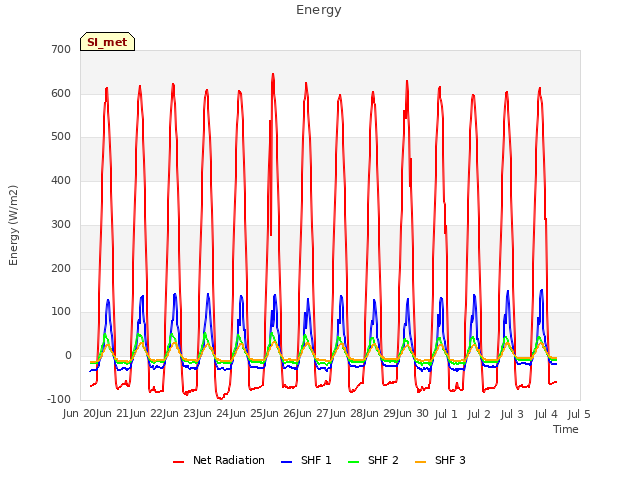Click the 500 y-axis tick label

(61, 137)
